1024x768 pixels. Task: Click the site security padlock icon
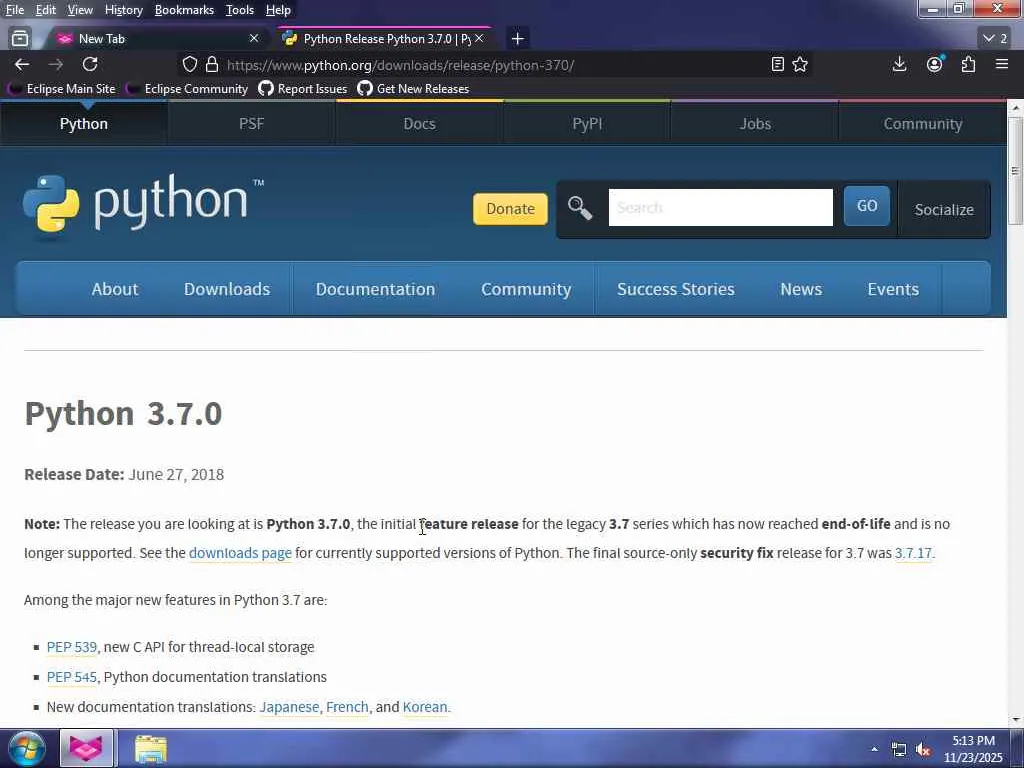pyautogui.click(x=212, y=64)
